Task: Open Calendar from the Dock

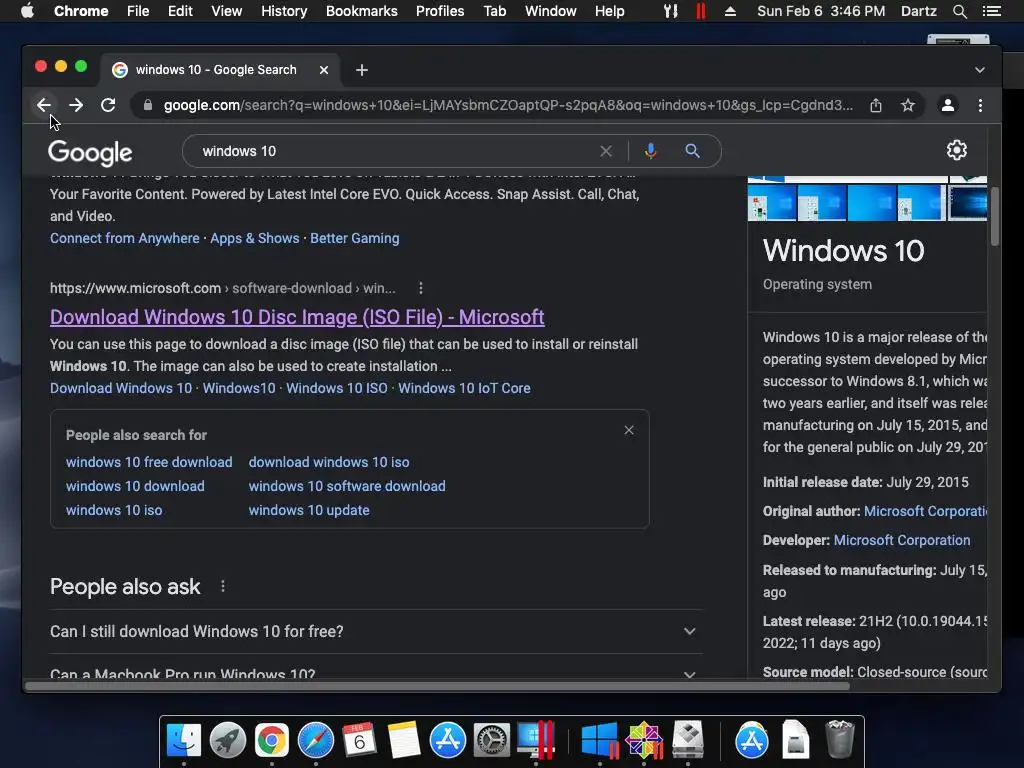Action: (x=359, y=741)
